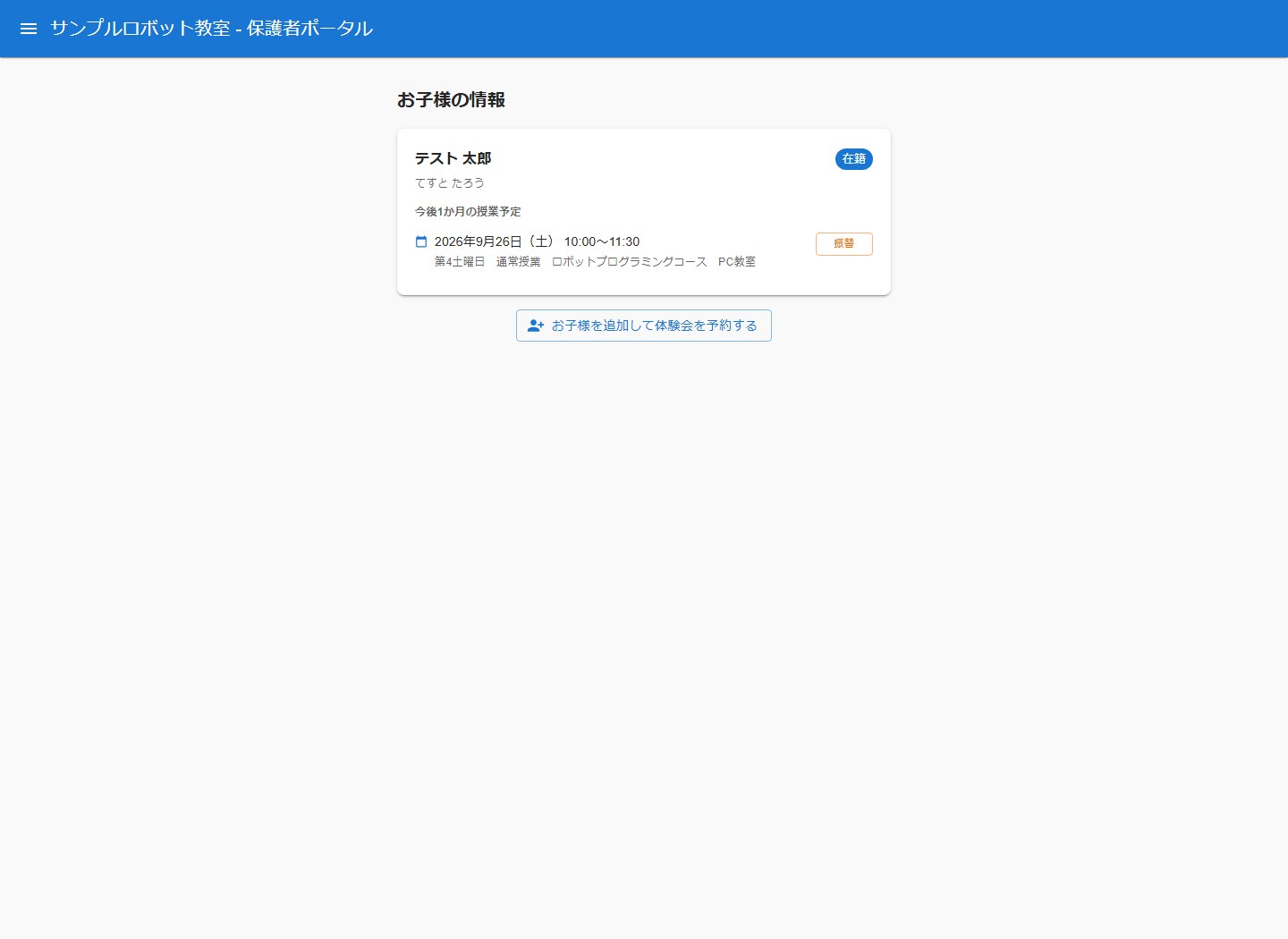Click the 在籍 status badge

[x=853, y=159]
